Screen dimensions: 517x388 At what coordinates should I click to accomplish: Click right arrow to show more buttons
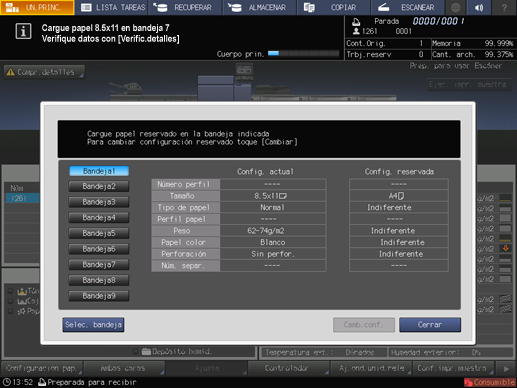pyautogui.click(x=506, y=369)
